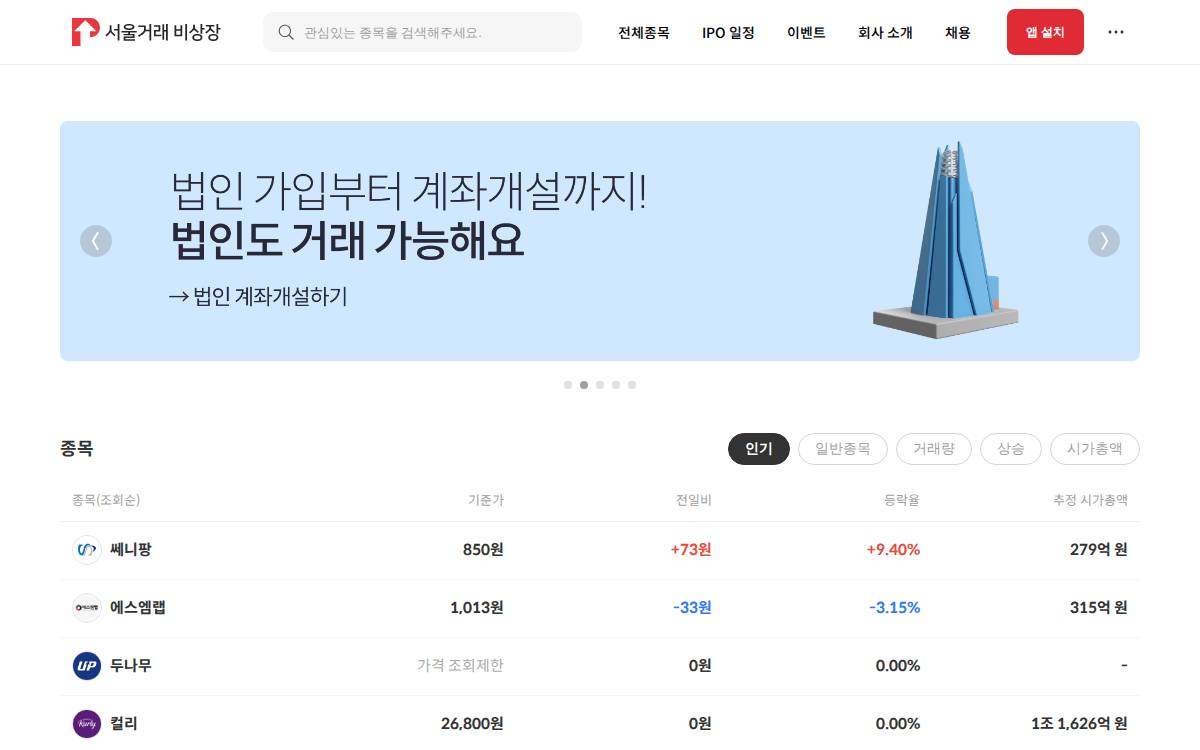Open the IPO 일정 menu
This screenshot has width=1200, height=750.
[x=728, y=32]
